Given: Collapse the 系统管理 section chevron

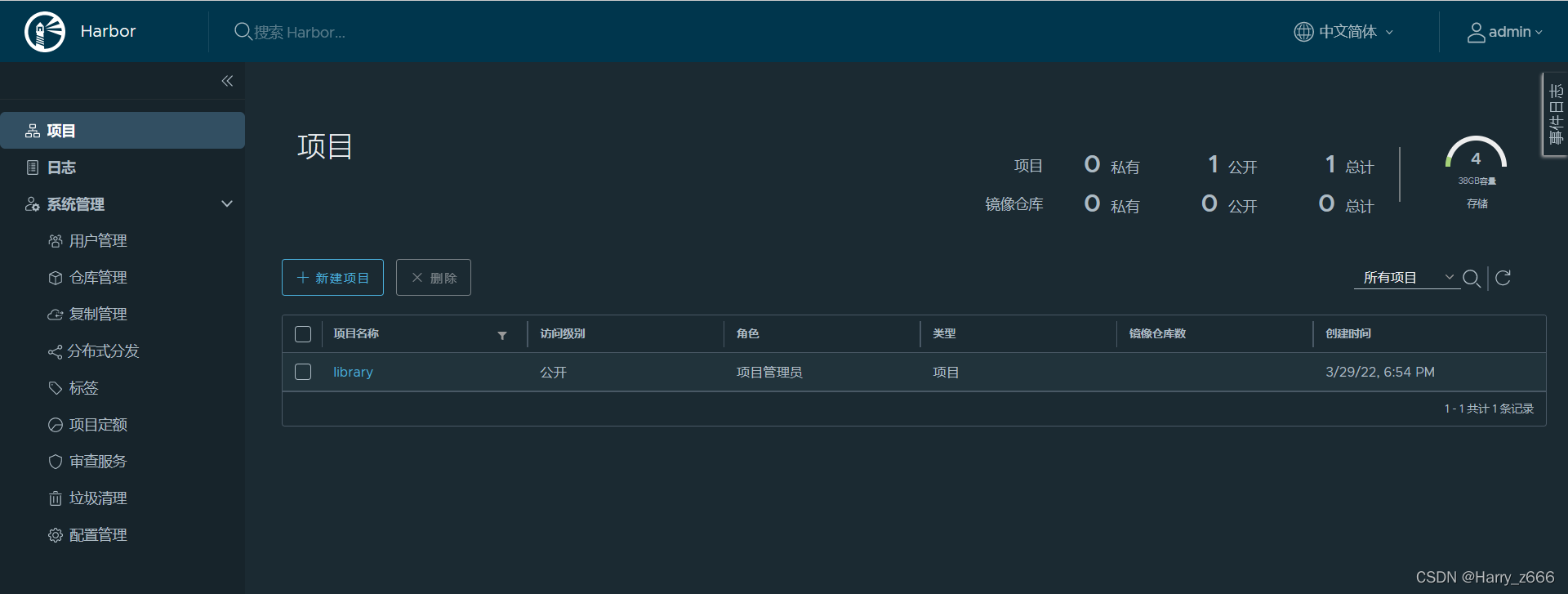Looking at the screenshot, I should pyautogui.click(x=227, y=203).
